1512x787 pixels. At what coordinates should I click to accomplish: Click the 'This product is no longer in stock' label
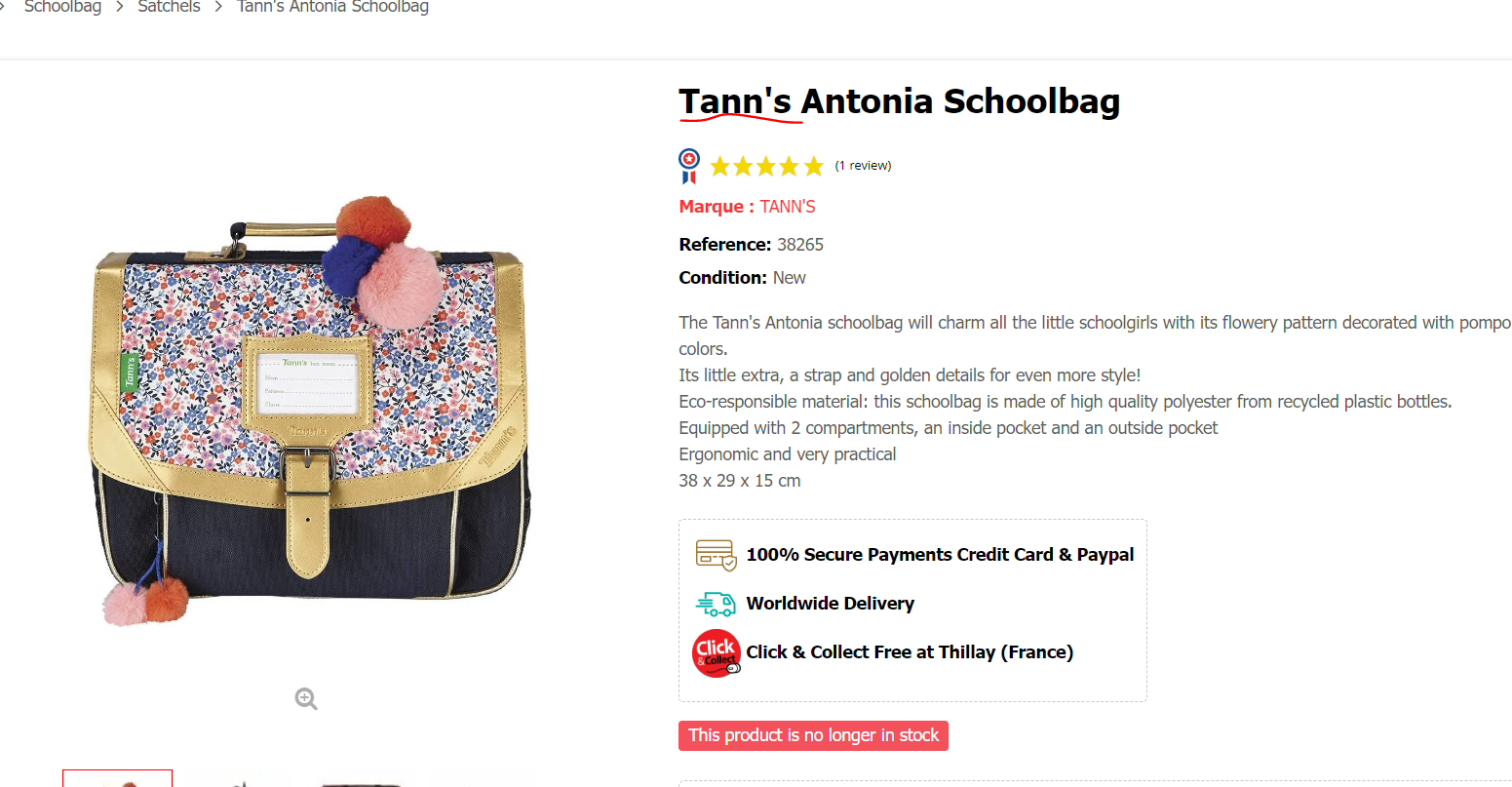click(x=813, y=735)
